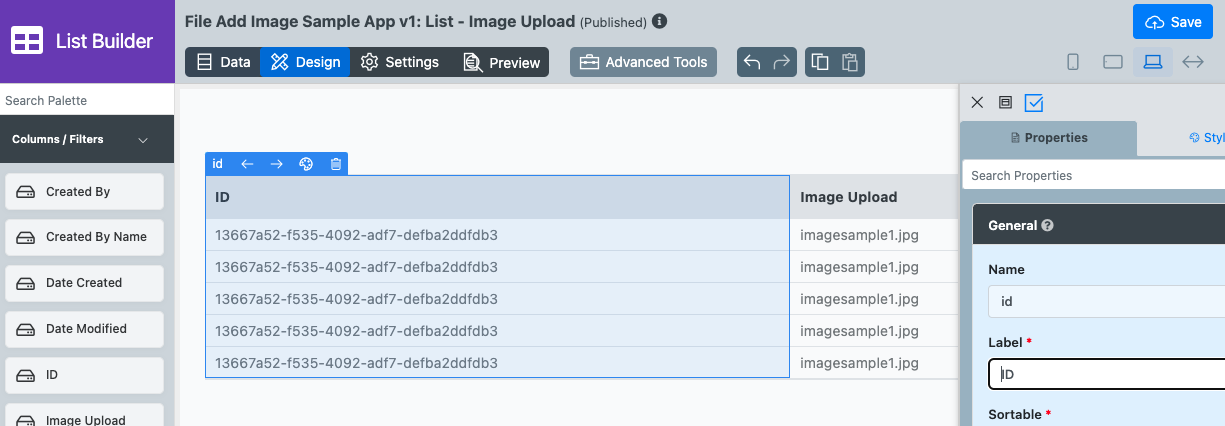The height and width of the screenshot is (426, 1225).
Task: Open the Settings tab
Action: pos(400,62)
